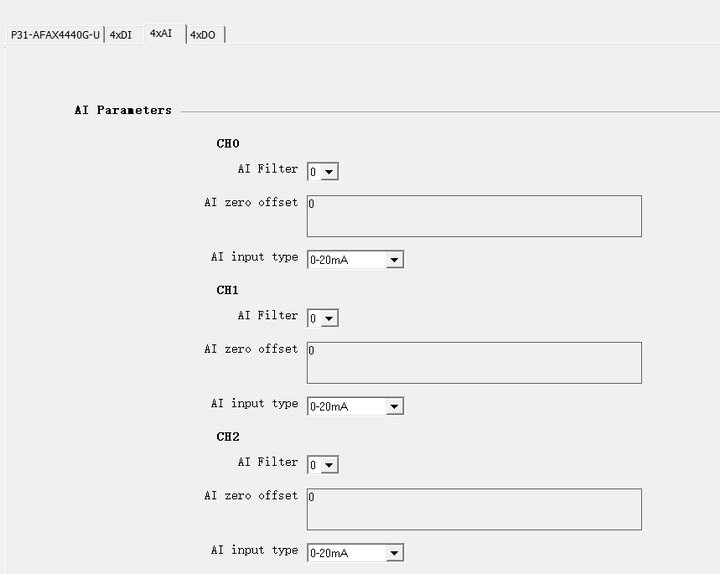Screen dimensions: 720x574
Task: Go to the 4xDO tab
Action: click(x=202, y=35)
